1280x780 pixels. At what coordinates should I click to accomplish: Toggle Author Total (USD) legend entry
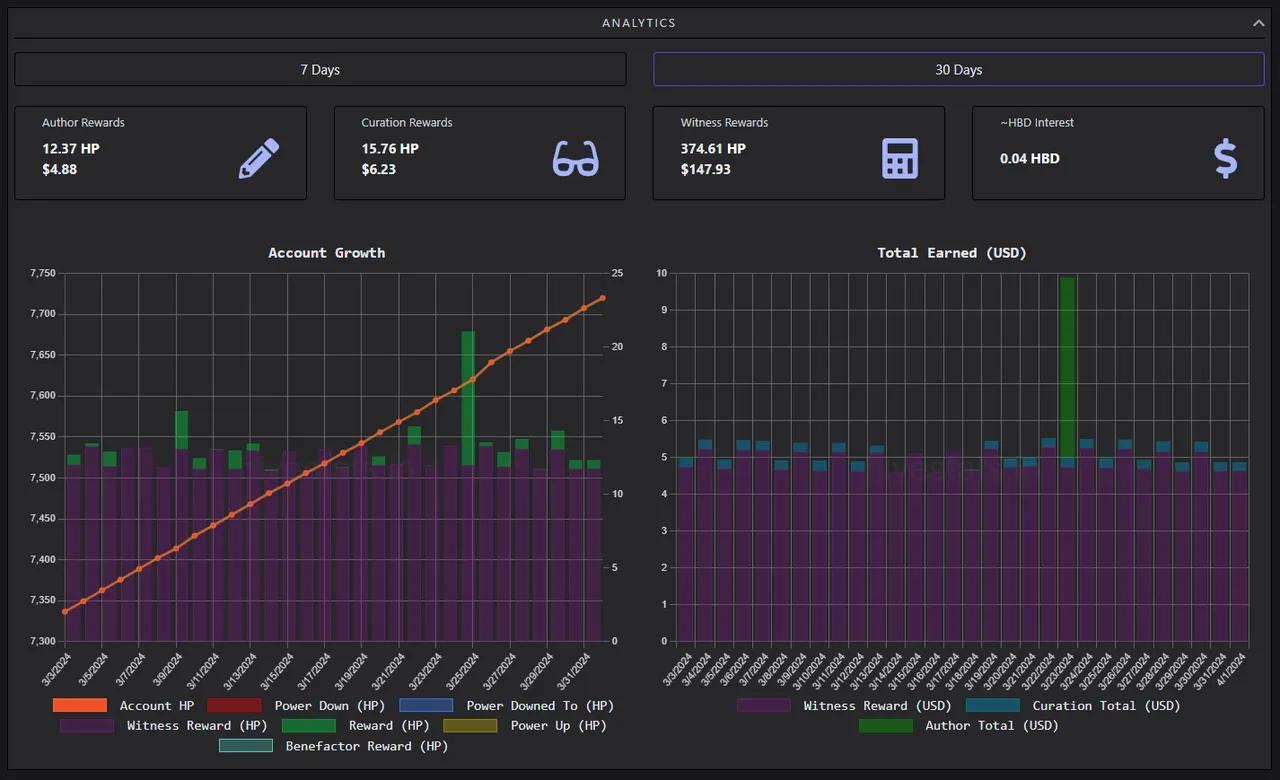tap(958, 725)
